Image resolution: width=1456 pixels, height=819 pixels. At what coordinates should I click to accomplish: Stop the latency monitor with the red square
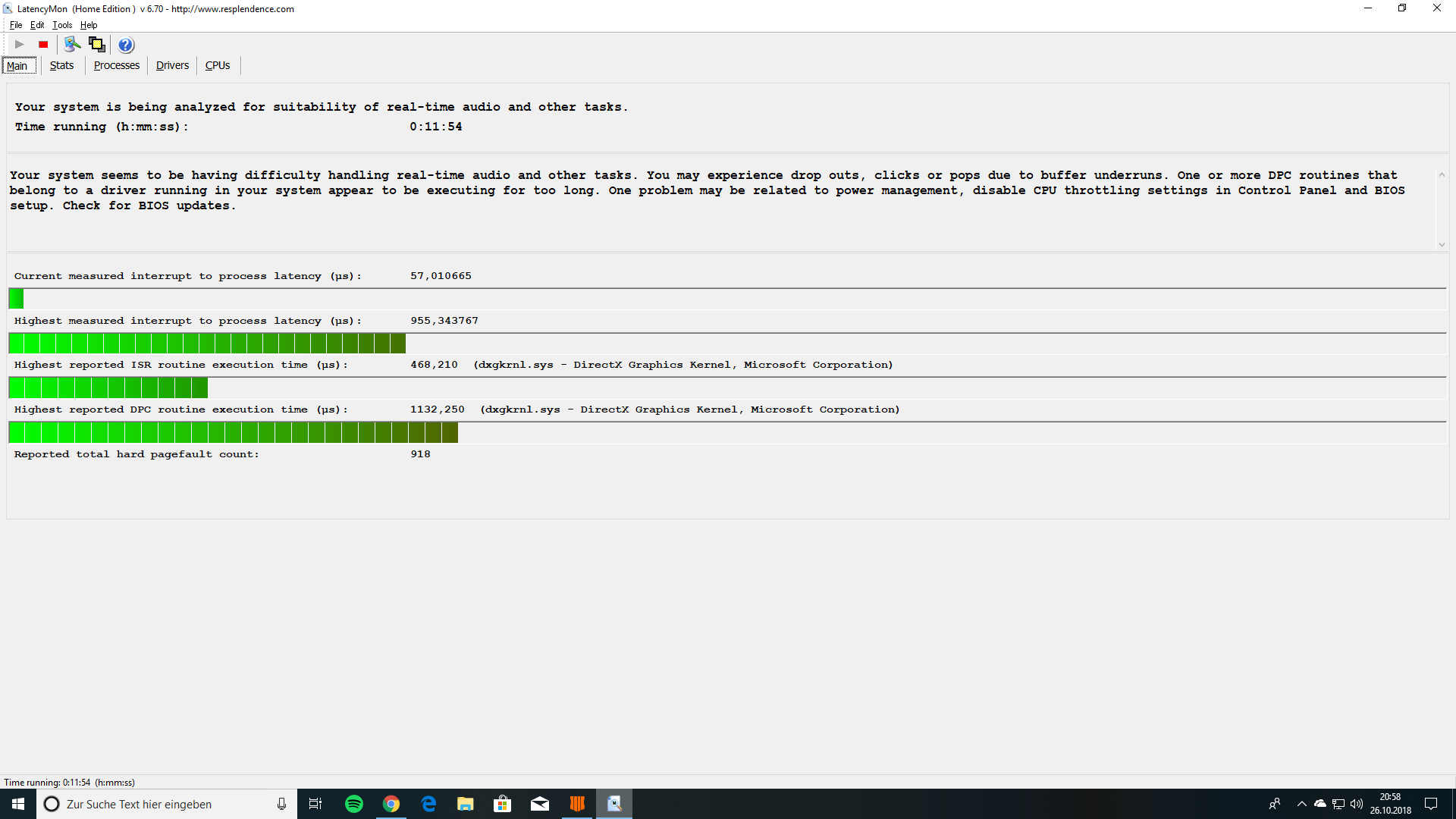coord(43,45)
